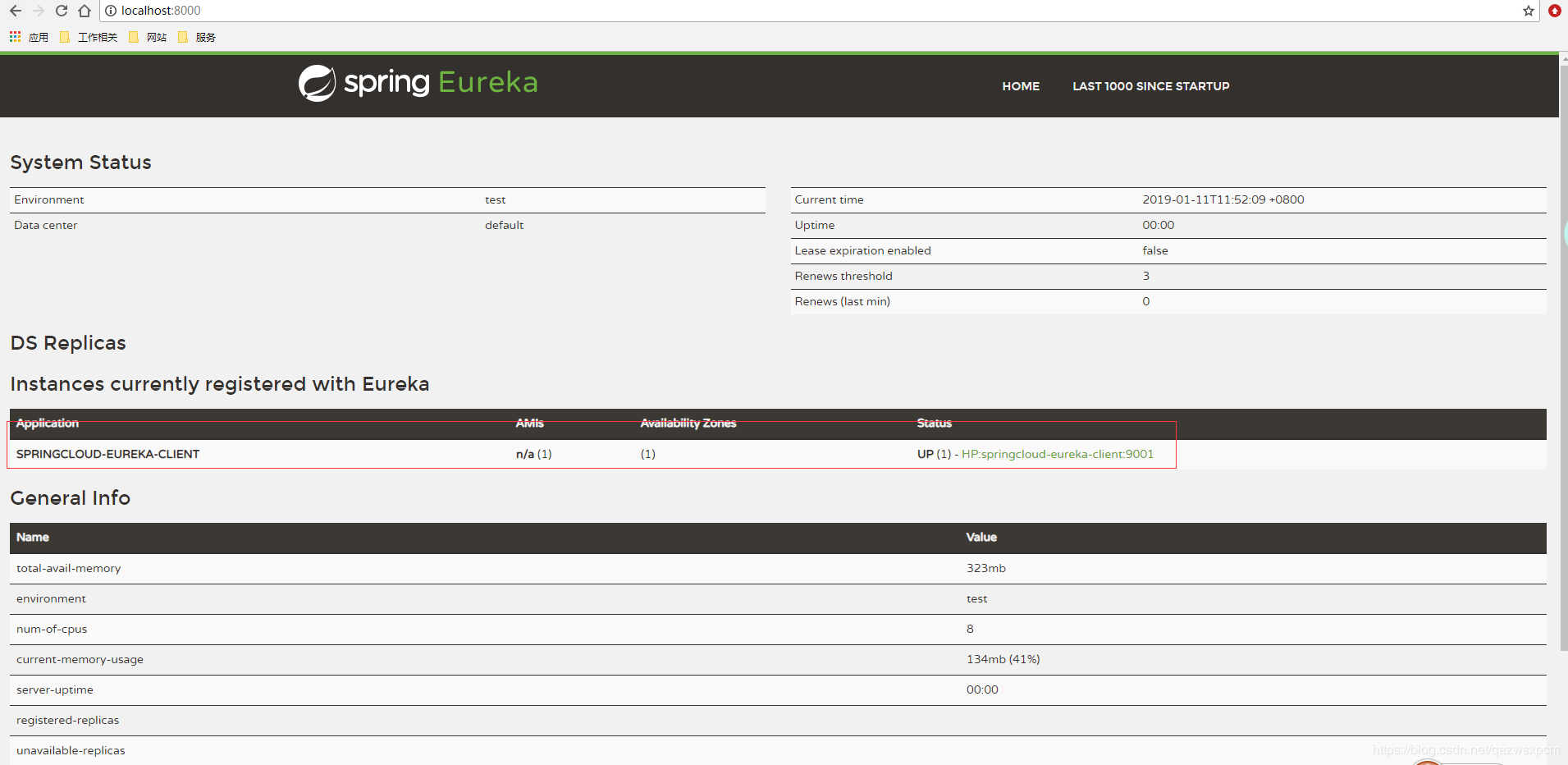Click the unavailable-replicas row name
The width and height of the screenshot is (1568, 765).
coord(71,750)
